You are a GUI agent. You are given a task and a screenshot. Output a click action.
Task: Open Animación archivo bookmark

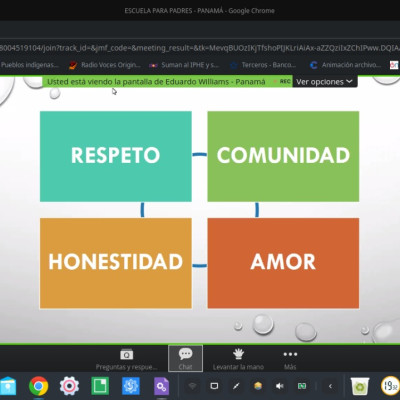tap(345, 65)
